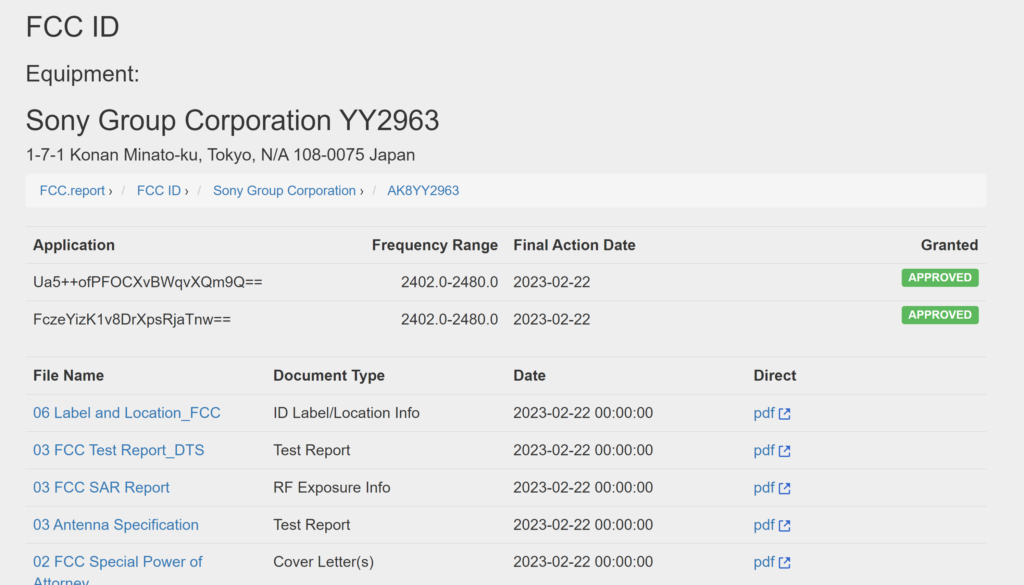Viewport: 1024px width, 585px height.
Task: Click the pdf text link for SAR Report
Action: (x=764, y=488)
